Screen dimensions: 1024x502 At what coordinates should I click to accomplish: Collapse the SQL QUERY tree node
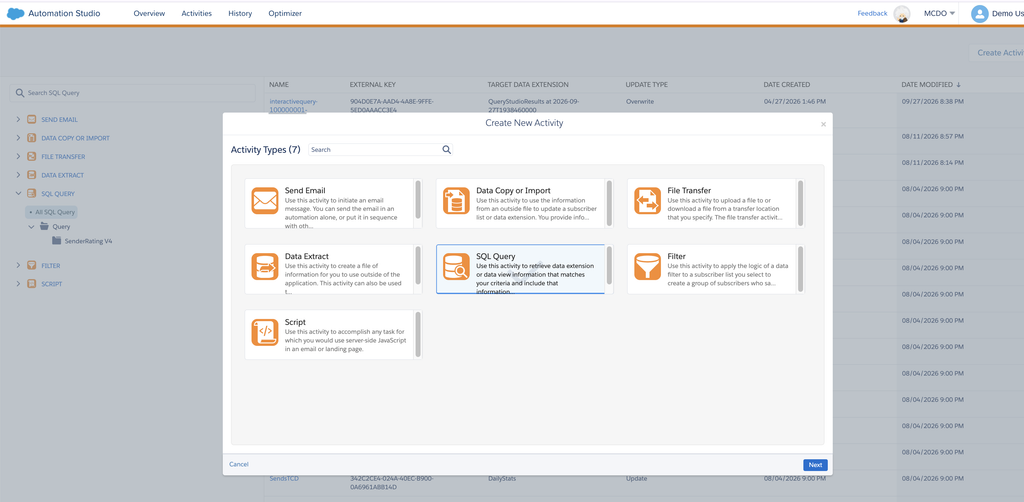(x=18, y=193)
